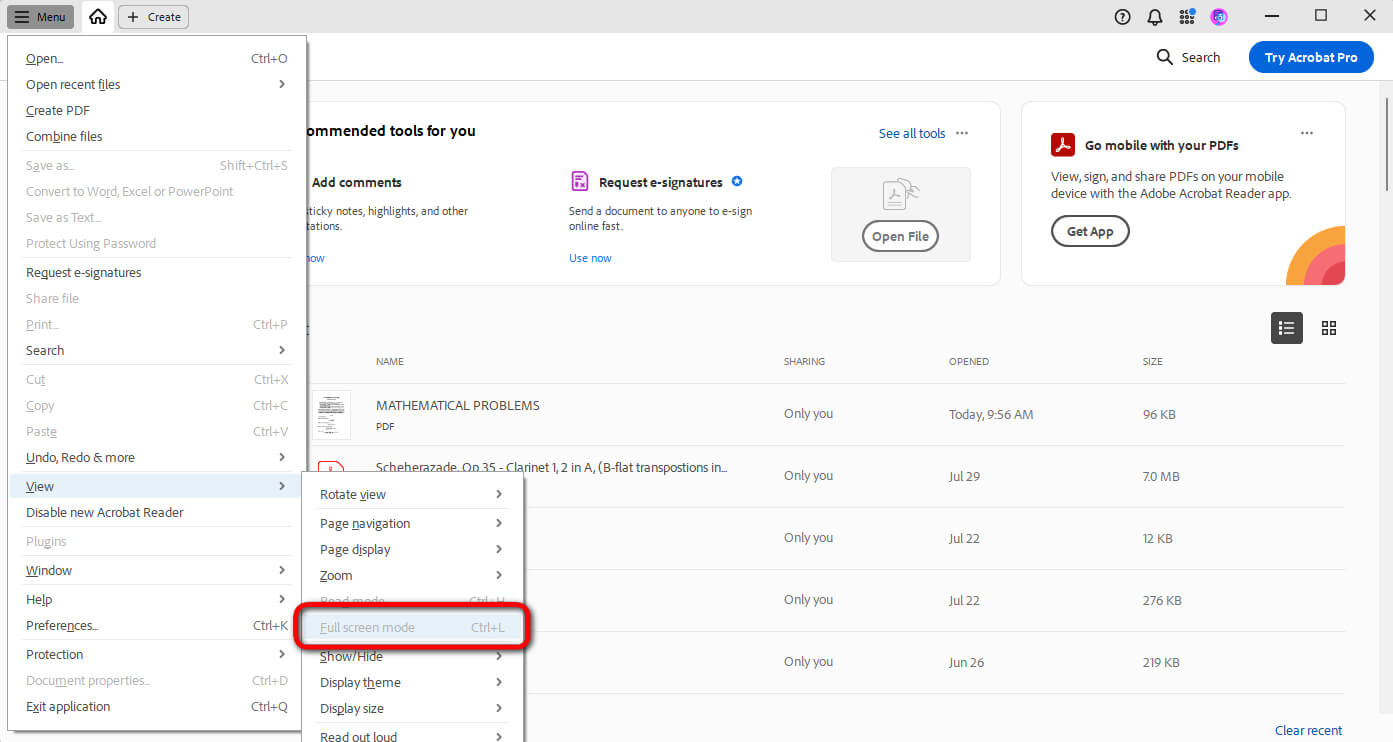The width and height of the screenshot is (1393, 742).
Task: Choose Preferences in the menu
Action: 62,626
